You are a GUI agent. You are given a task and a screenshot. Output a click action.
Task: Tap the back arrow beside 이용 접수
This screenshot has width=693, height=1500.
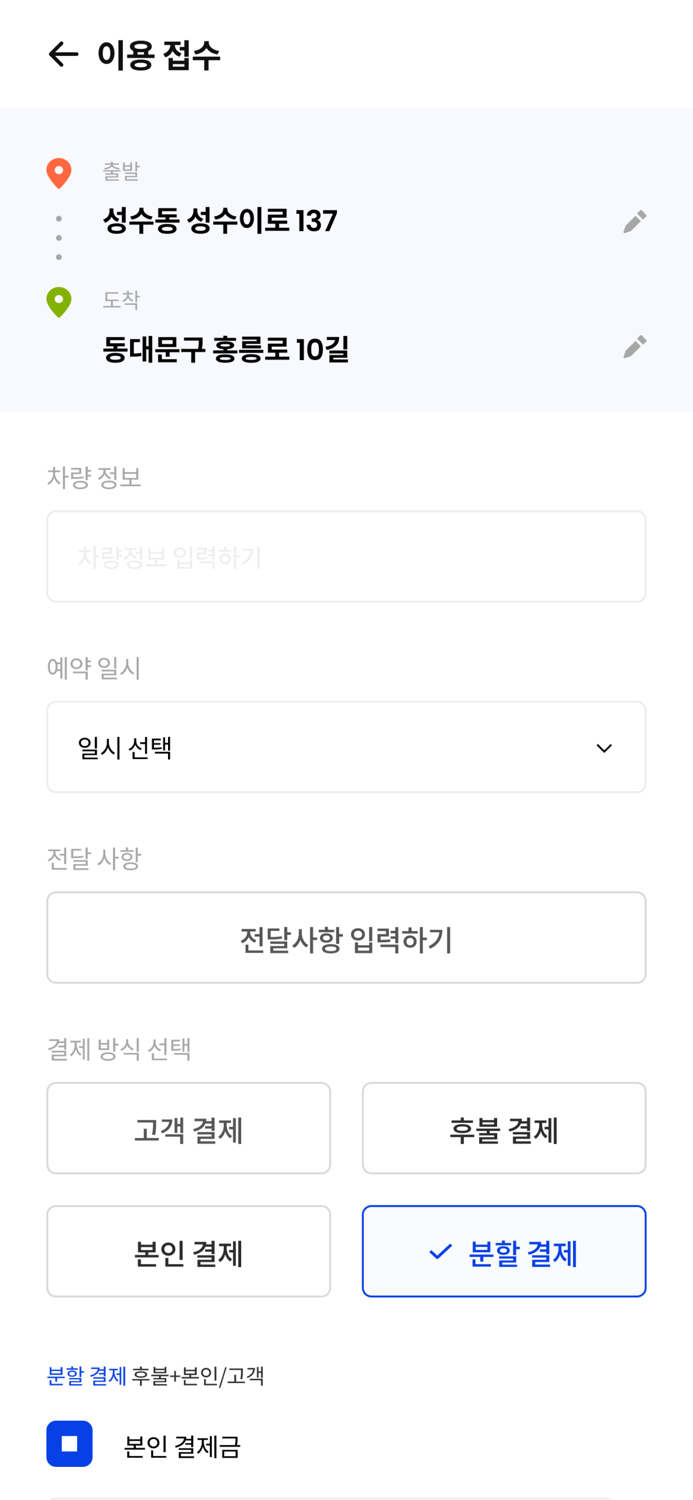pyautogui.click(x=62, y=54)
